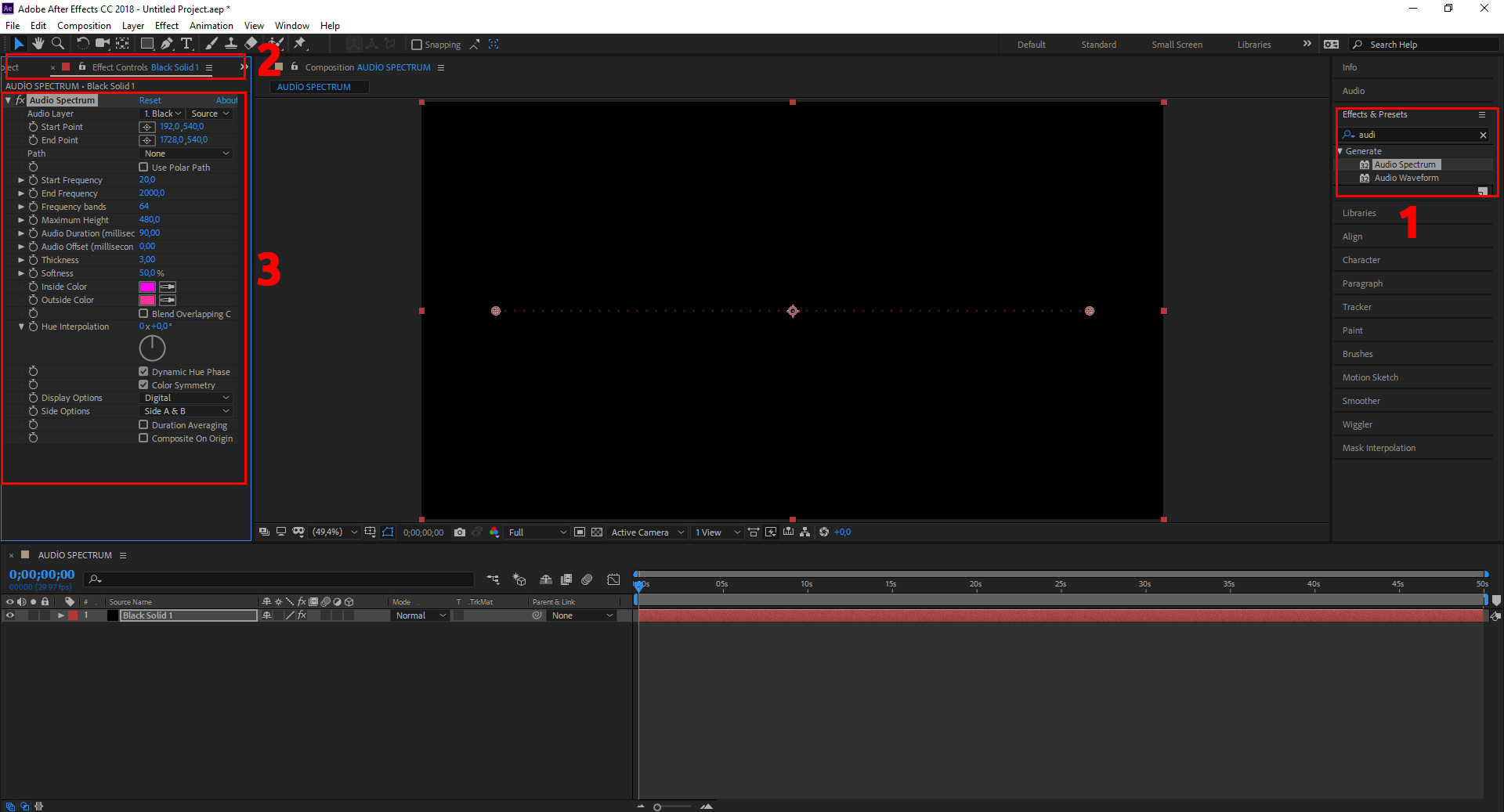Expand the Maximum Height property
The height and width of the screenshot is (812, 1504).
(x=21, y=220)
